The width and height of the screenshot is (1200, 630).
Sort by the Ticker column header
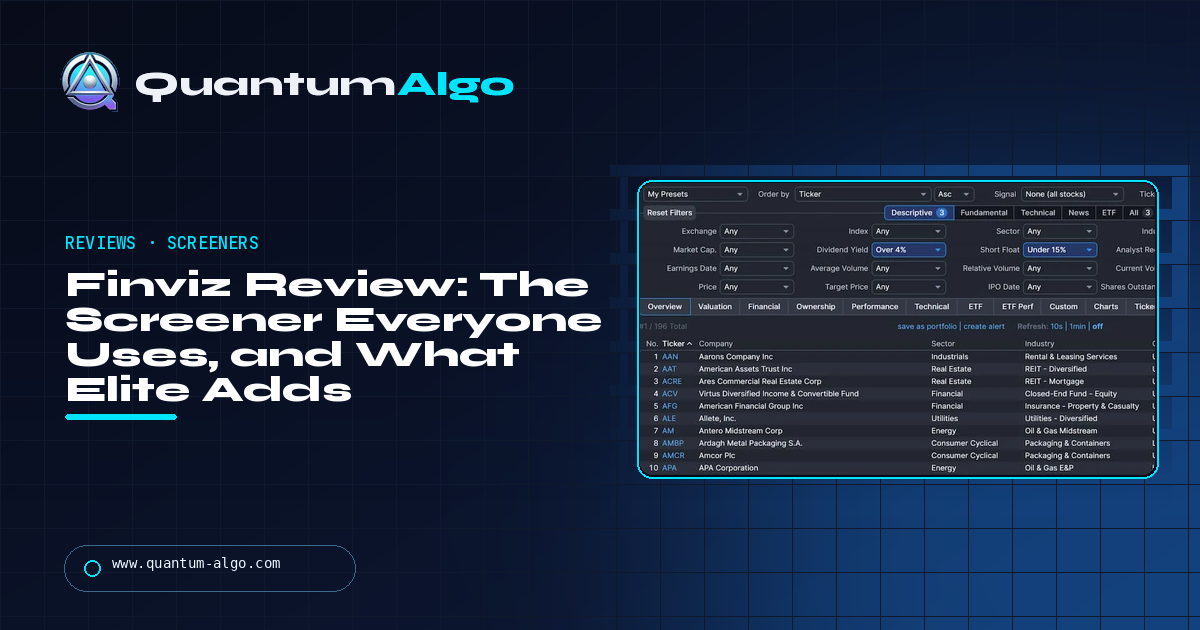(x=677, y=344)
